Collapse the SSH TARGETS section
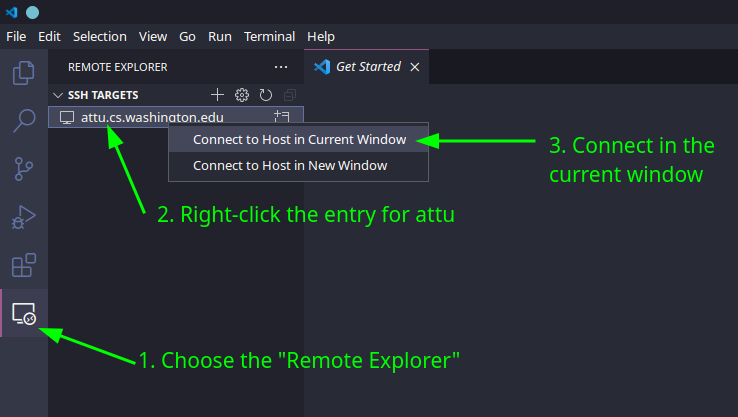Viewport: 738px width, 417px height. [x=58, y=95]
